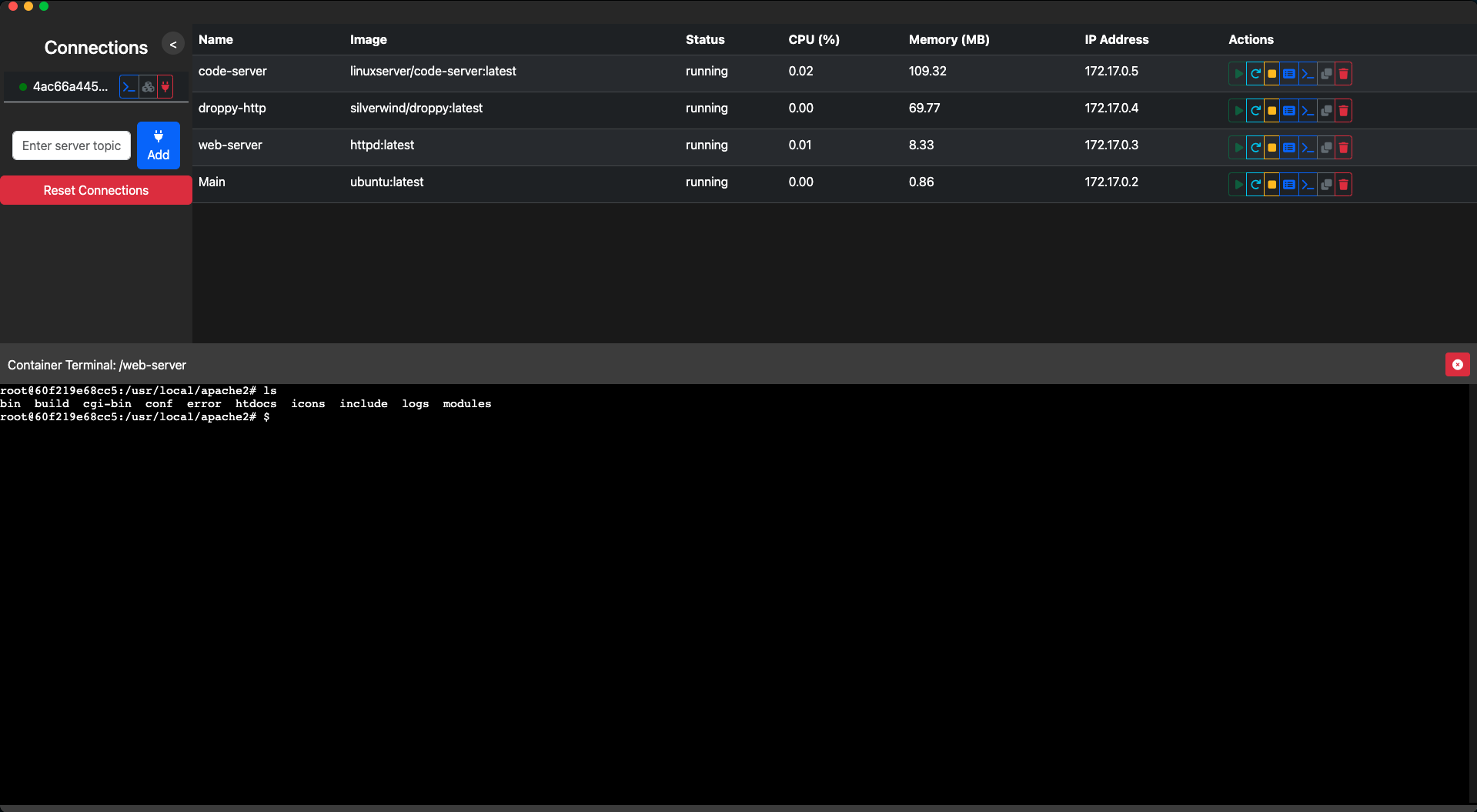
Task: Click the Image column header
Action: pos(369,39)
